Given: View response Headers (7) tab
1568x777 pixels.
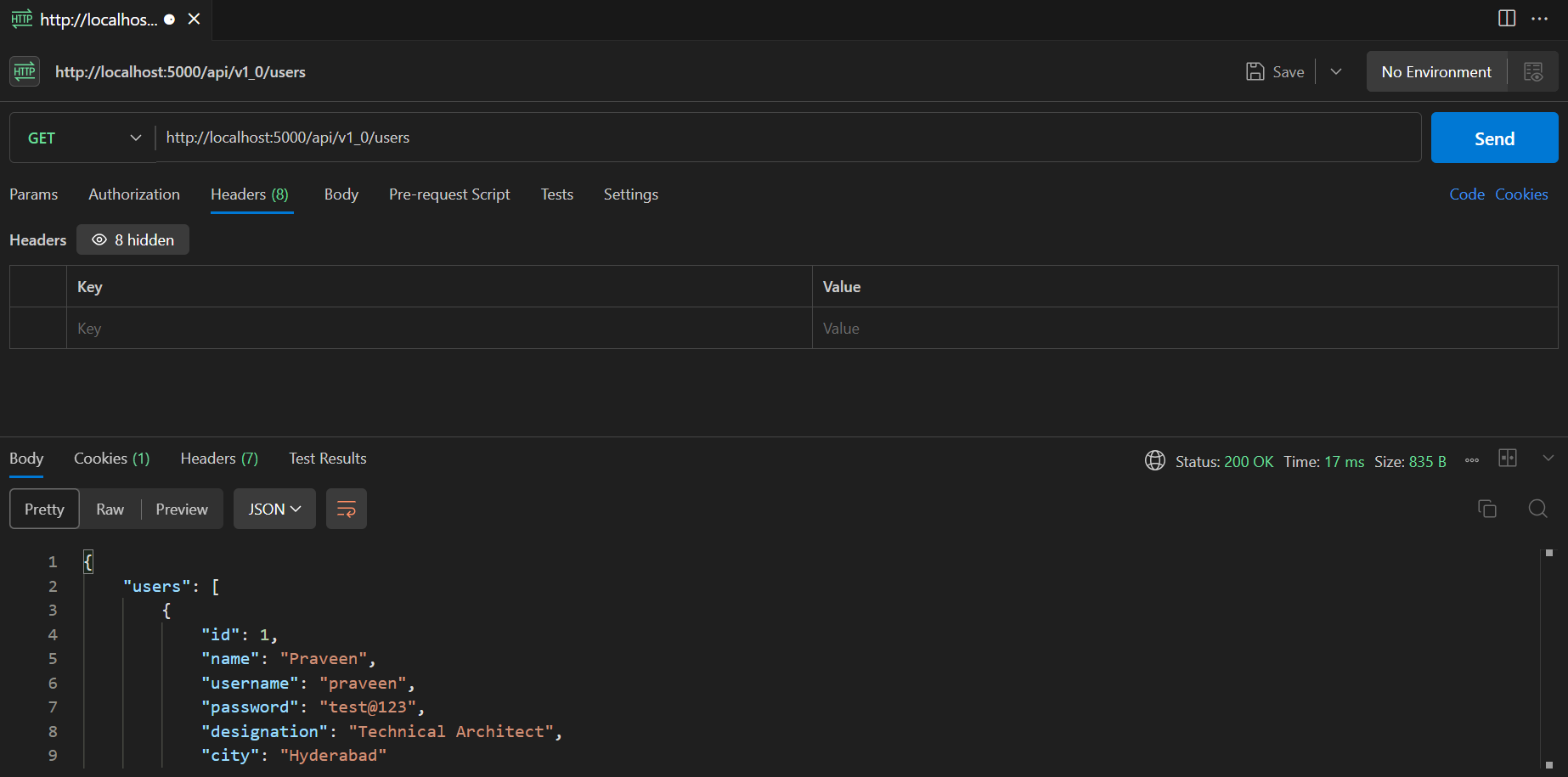Looking at the screenshot, I should pos(219,459).
